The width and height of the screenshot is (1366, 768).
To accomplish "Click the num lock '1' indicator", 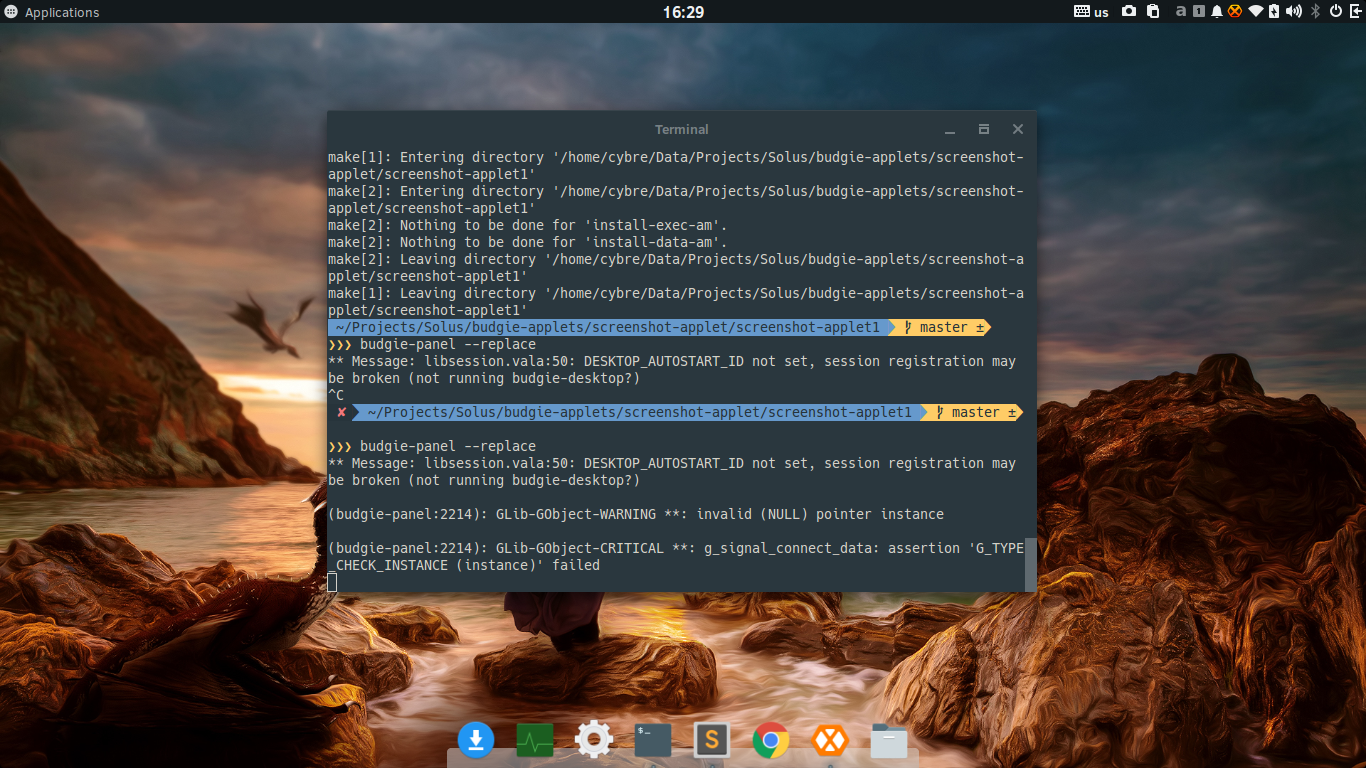I will pos(1199,12).
